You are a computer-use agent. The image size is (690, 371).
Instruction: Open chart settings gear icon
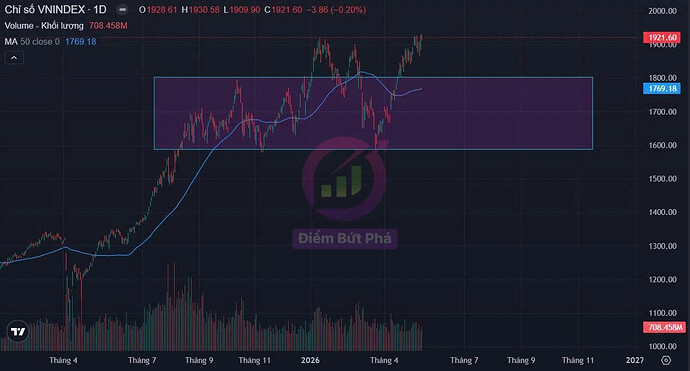[x=666, y=360]
